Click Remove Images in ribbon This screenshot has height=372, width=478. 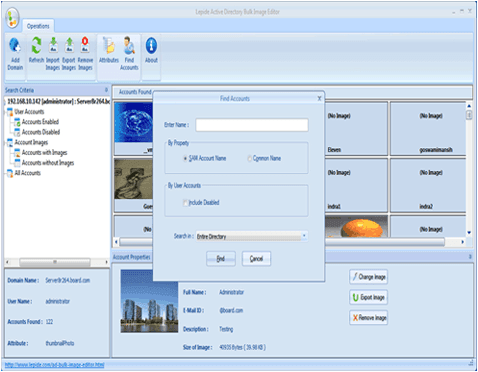(85, 53)
